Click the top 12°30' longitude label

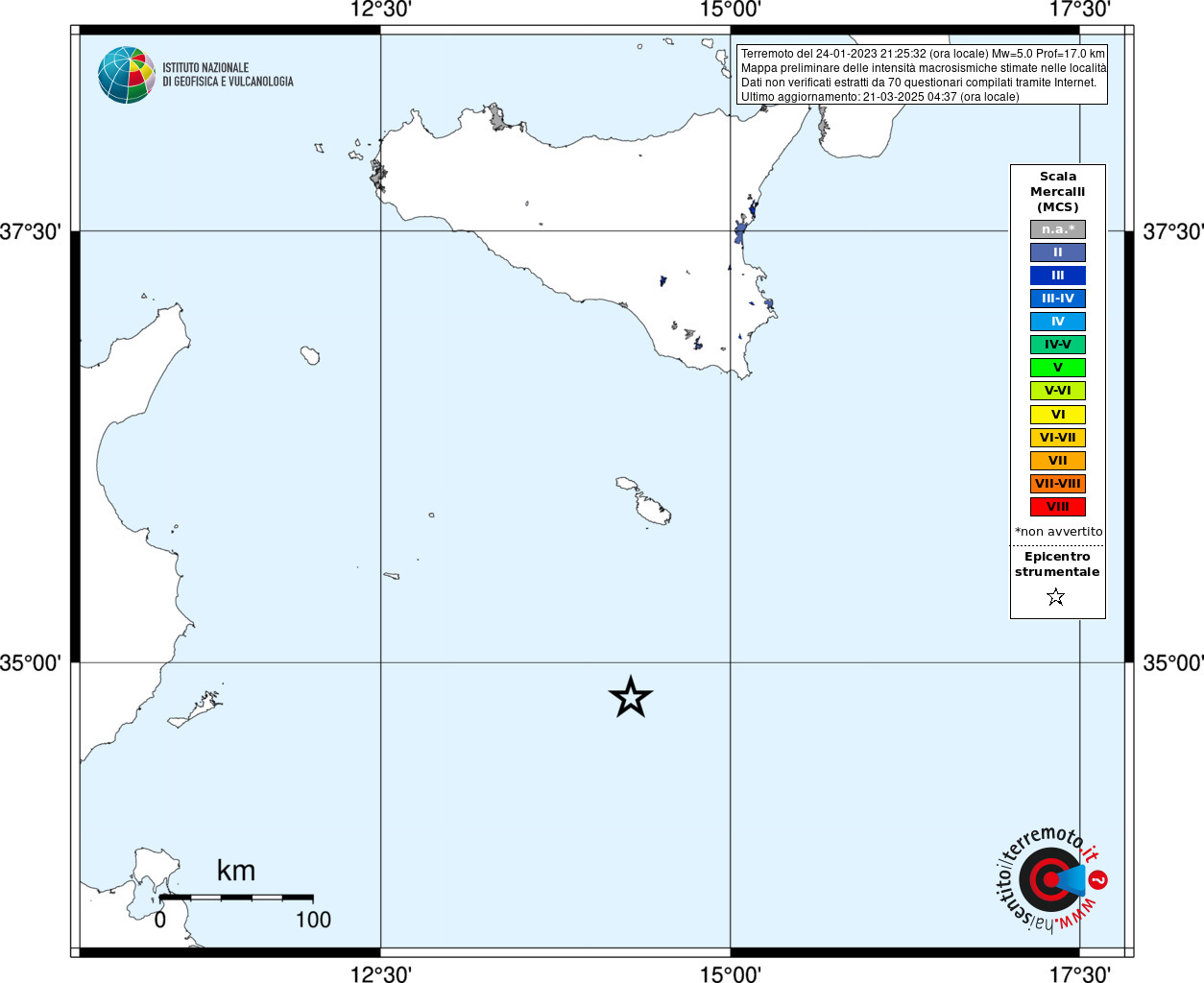click(381, 10)
